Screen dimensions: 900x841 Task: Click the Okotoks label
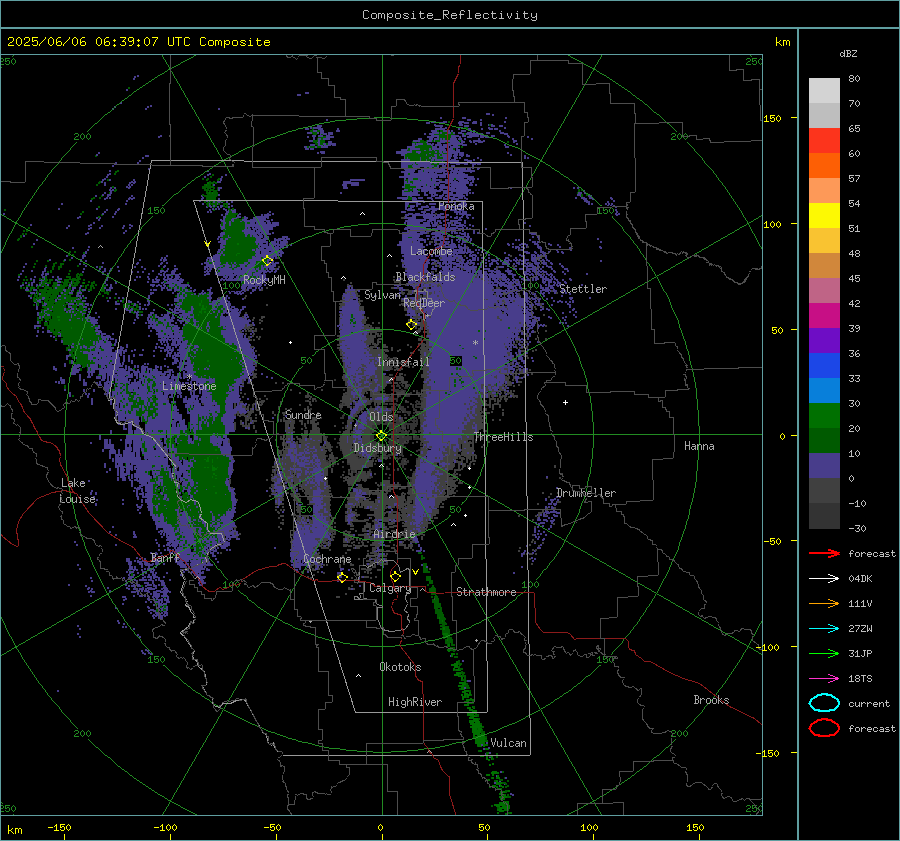pos(400,667)
